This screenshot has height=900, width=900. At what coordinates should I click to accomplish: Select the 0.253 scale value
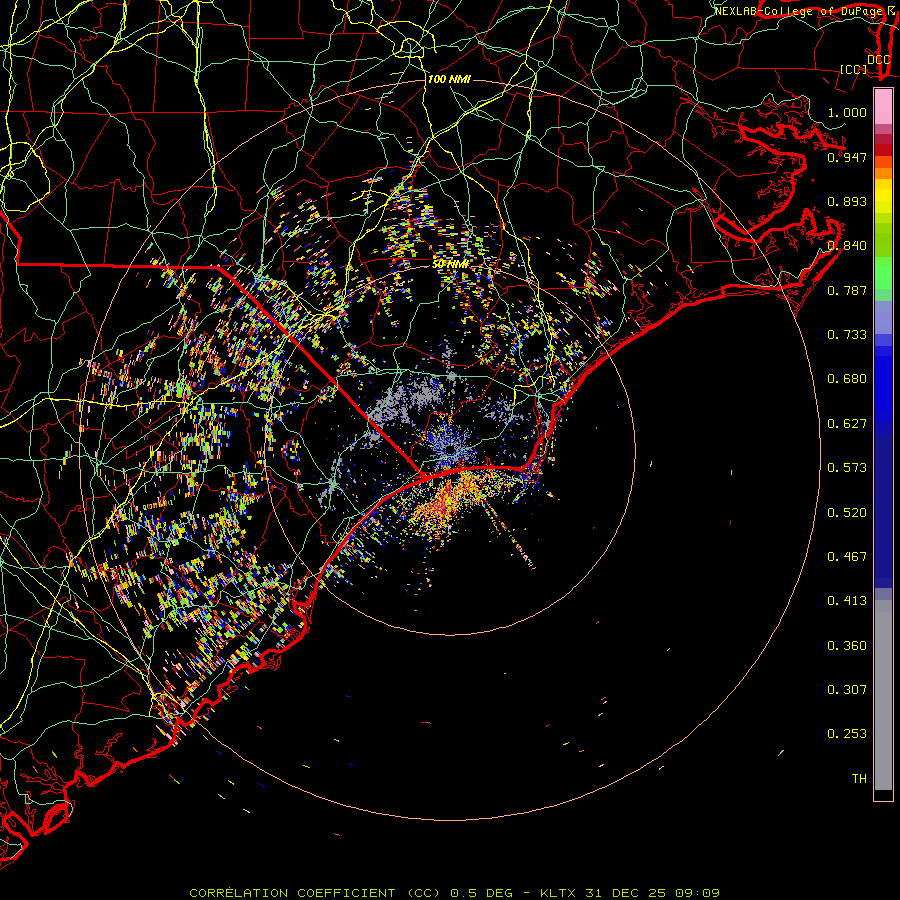pos(847,734)
